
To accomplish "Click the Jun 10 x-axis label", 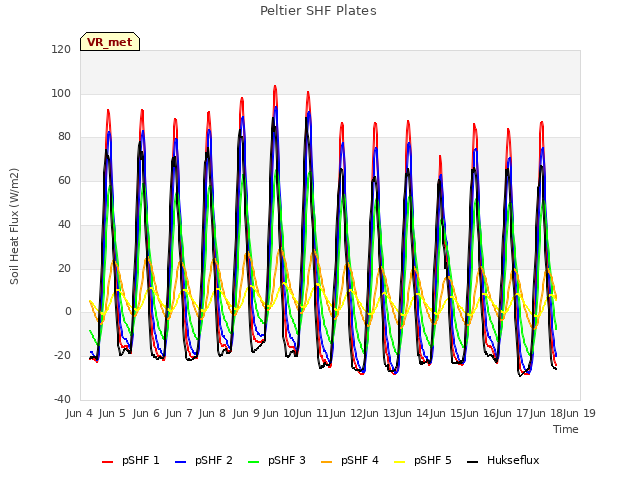I will [x=279, y=413].
